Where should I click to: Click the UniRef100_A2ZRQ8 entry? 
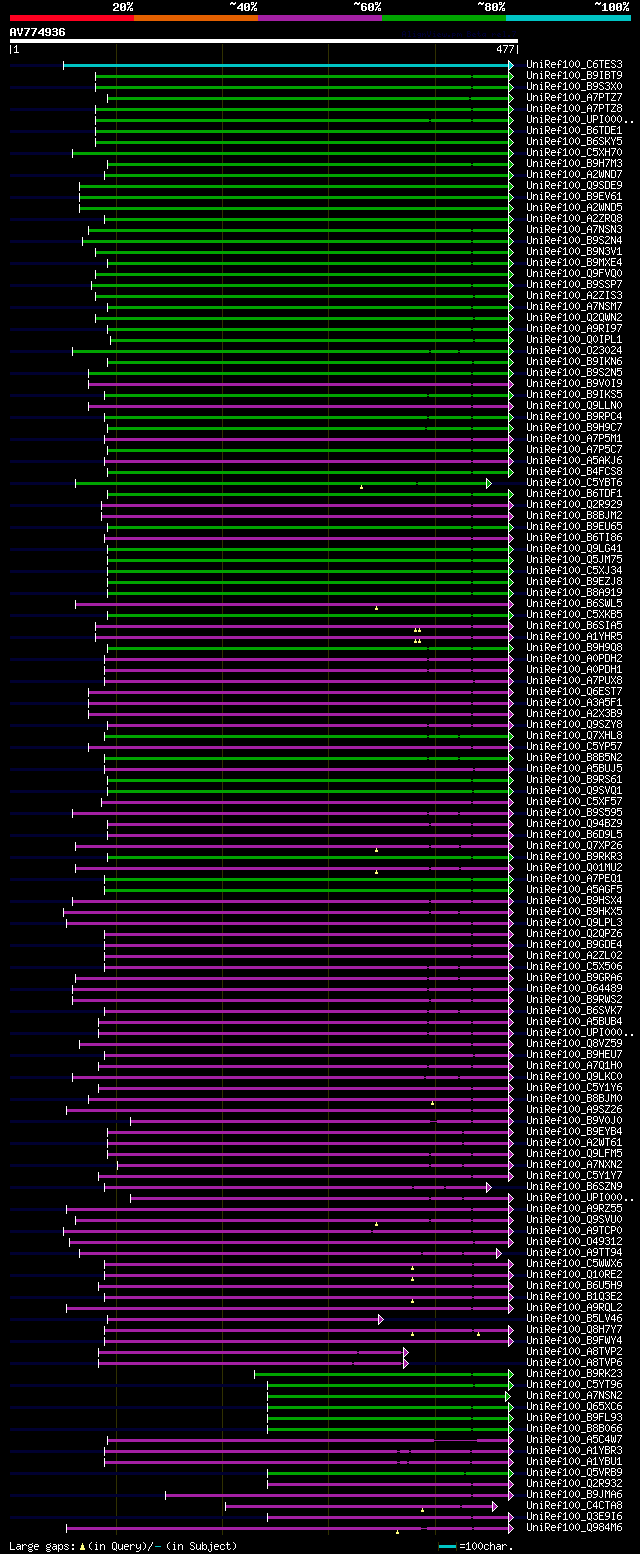573,219
